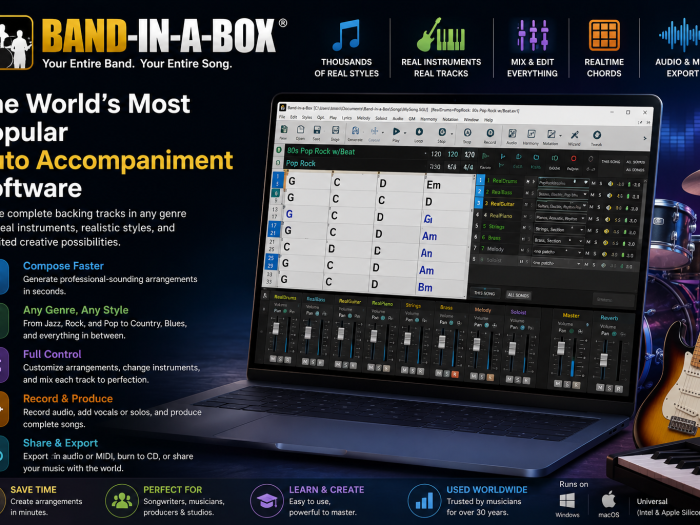Solo the Soloist mixer channel

(x=518, y=380)
